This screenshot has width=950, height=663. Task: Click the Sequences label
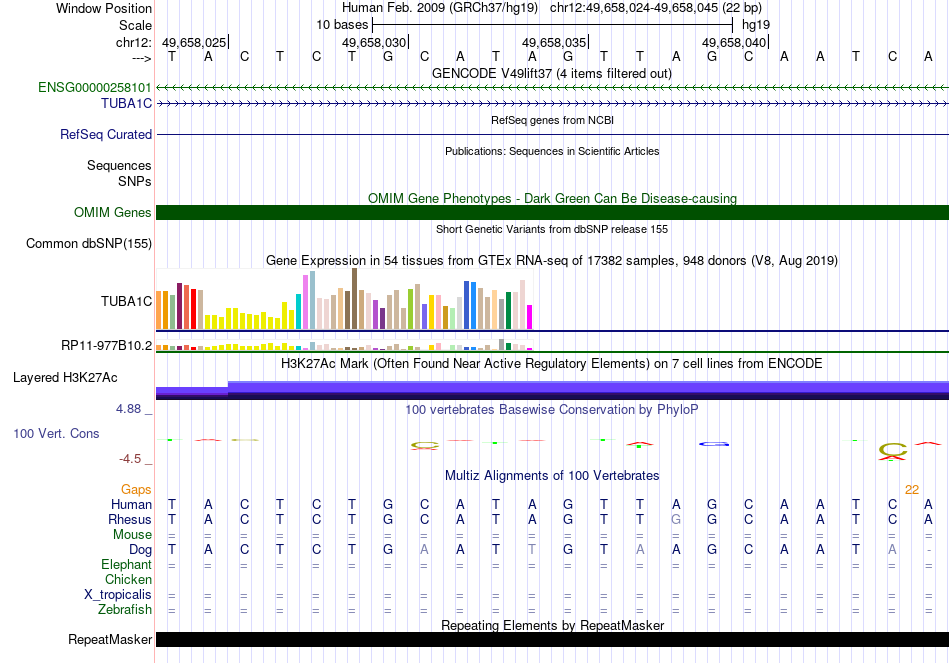[119, 165]
